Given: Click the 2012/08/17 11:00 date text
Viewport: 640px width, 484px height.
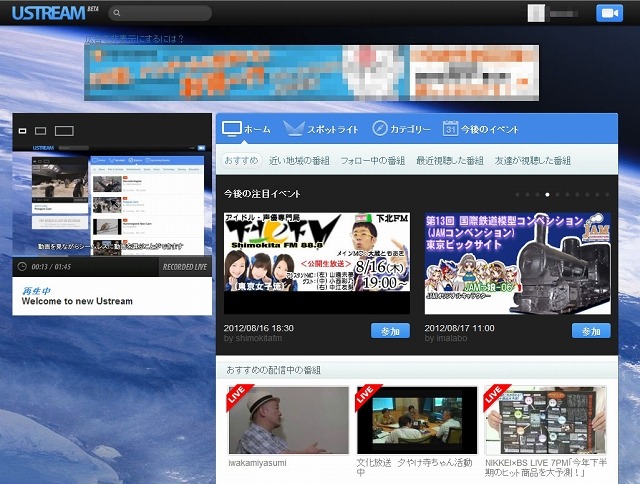Looking at the screenshot, I should (460, 328).
